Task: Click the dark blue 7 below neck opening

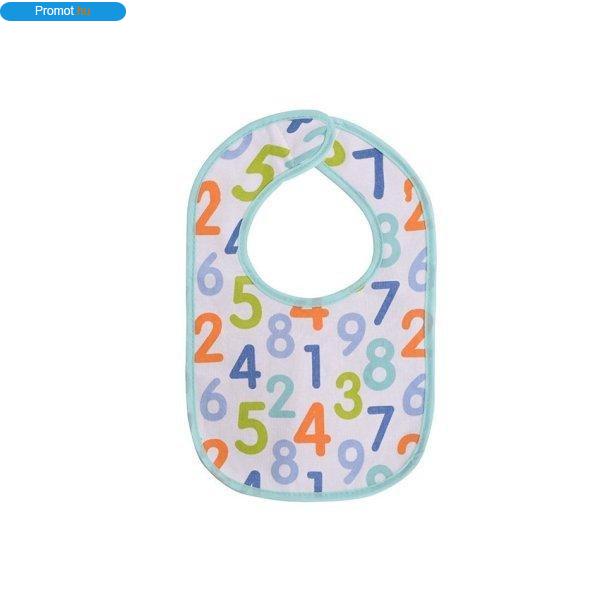Action: [x=385, y=302]
